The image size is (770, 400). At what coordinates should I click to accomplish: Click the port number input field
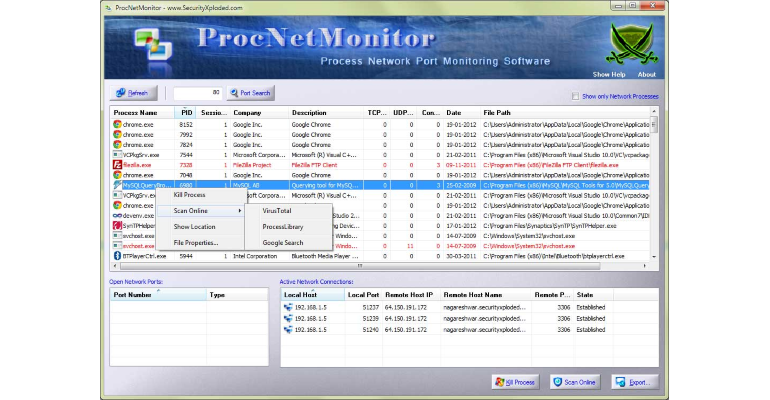197,93
